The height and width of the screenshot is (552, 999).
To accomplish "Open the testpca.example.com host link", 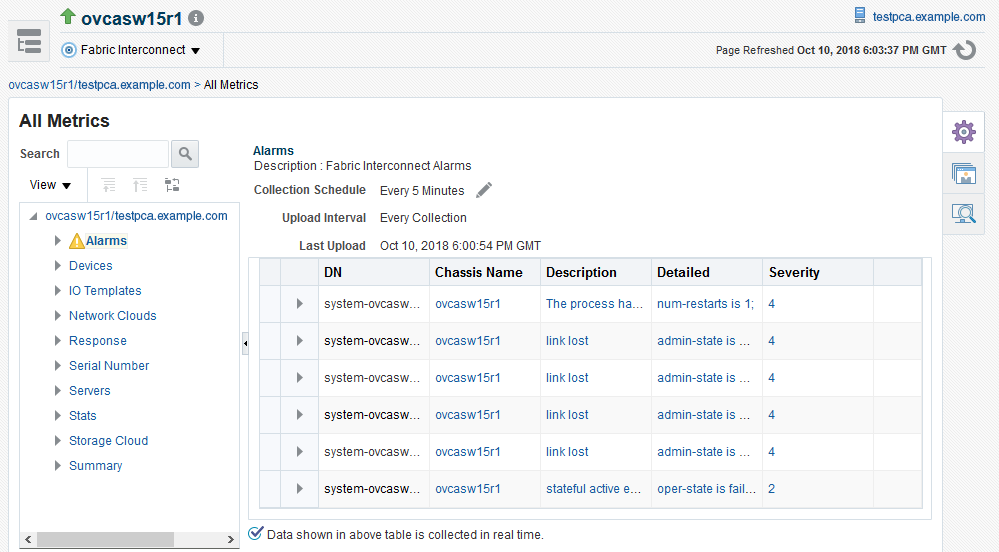I will pyautogui.click(x=929, y=17).
